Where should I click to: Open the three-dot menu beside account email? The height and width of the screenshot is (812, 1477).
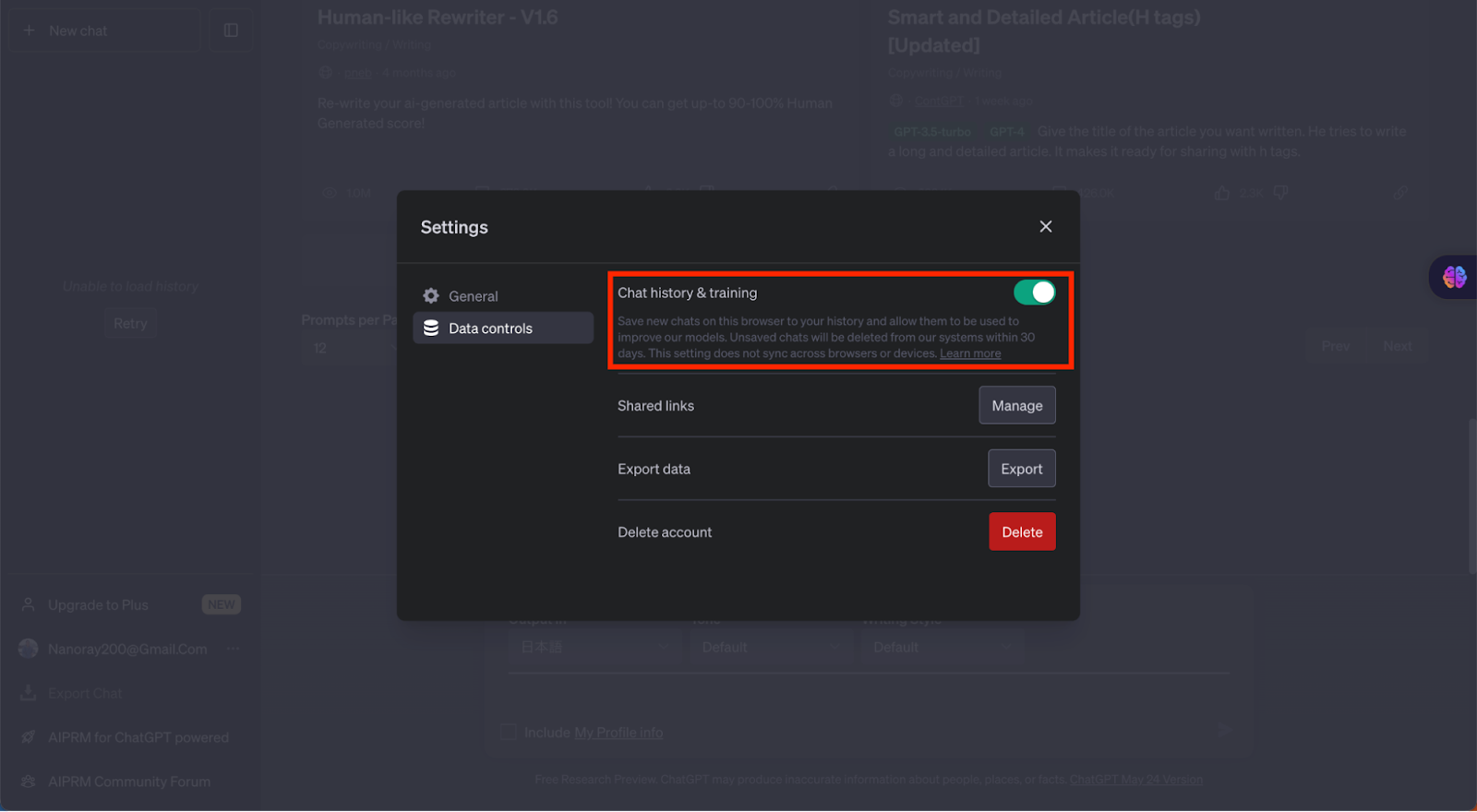pos(233,649)
